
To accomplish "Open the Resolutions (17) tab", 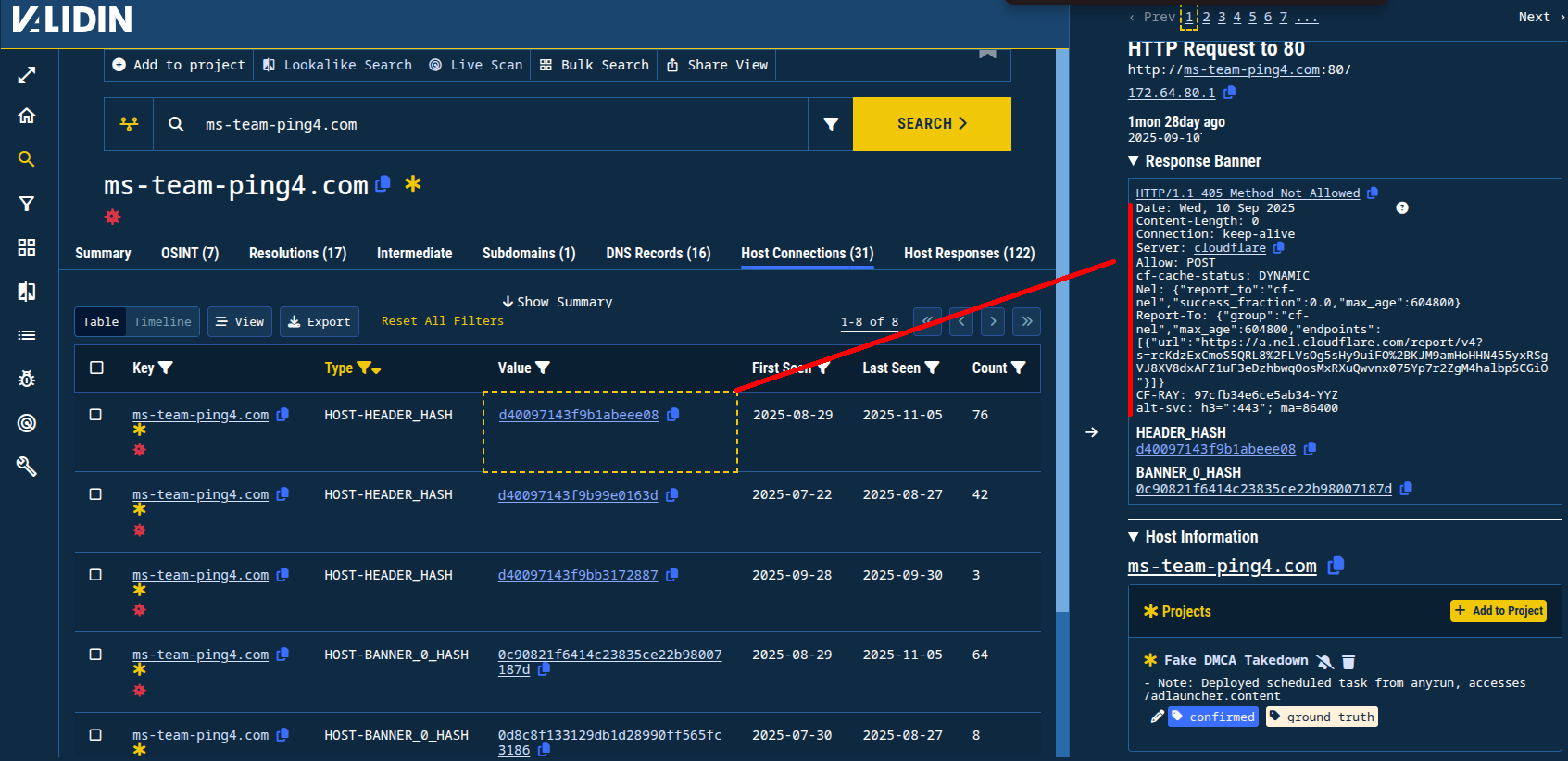I will 297,253.
